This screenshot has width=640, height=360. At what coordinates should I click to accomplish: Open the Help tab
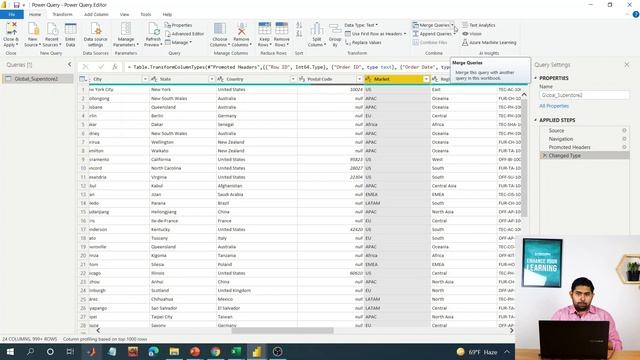click(167, 14)
